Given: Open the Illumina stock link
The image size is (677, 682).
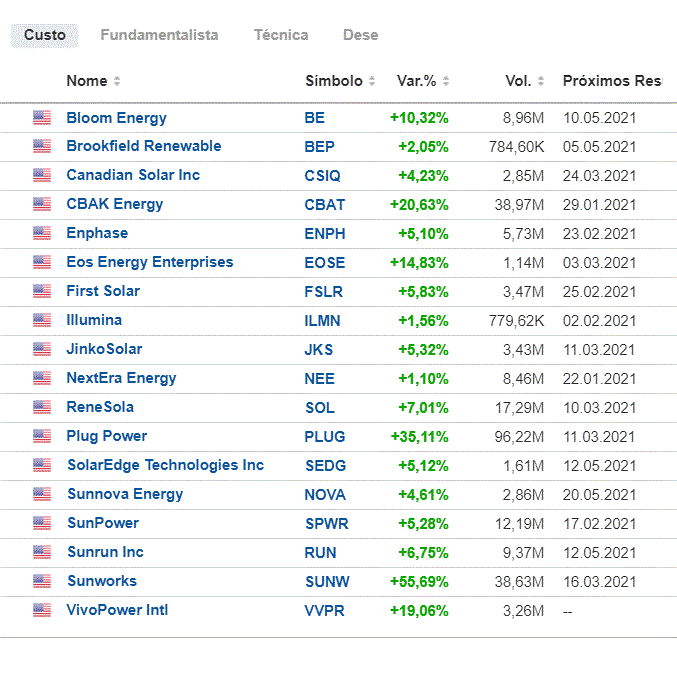Looking at the screenshot, I should [94, 320].
